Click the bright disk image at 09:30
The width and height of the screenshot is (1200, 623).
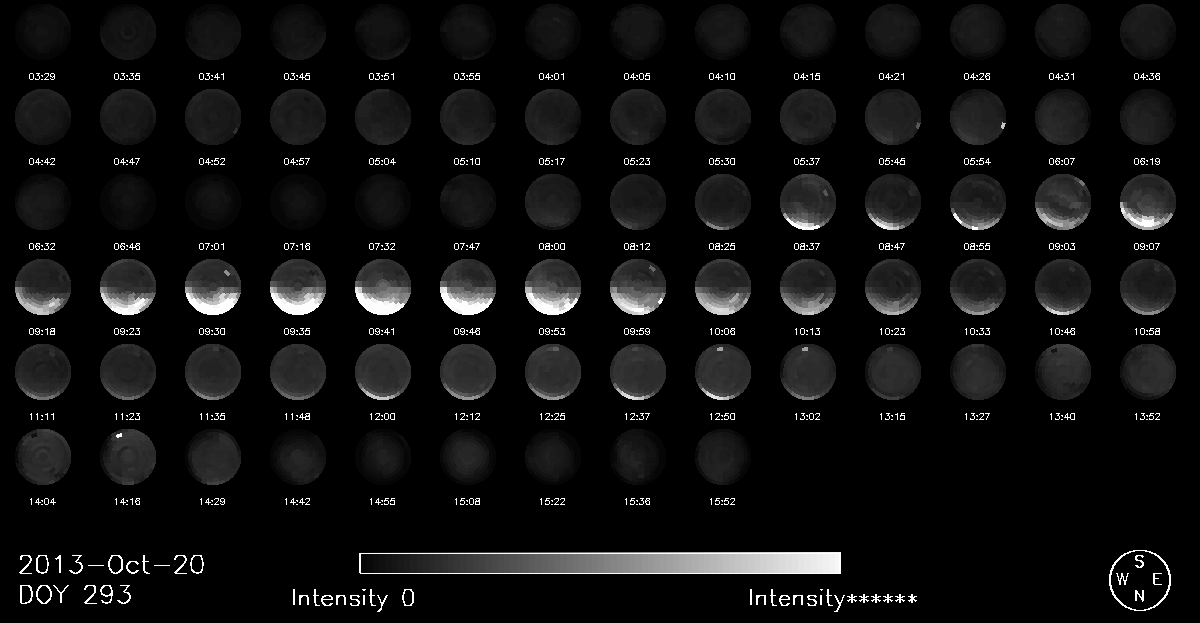point(212,288)
